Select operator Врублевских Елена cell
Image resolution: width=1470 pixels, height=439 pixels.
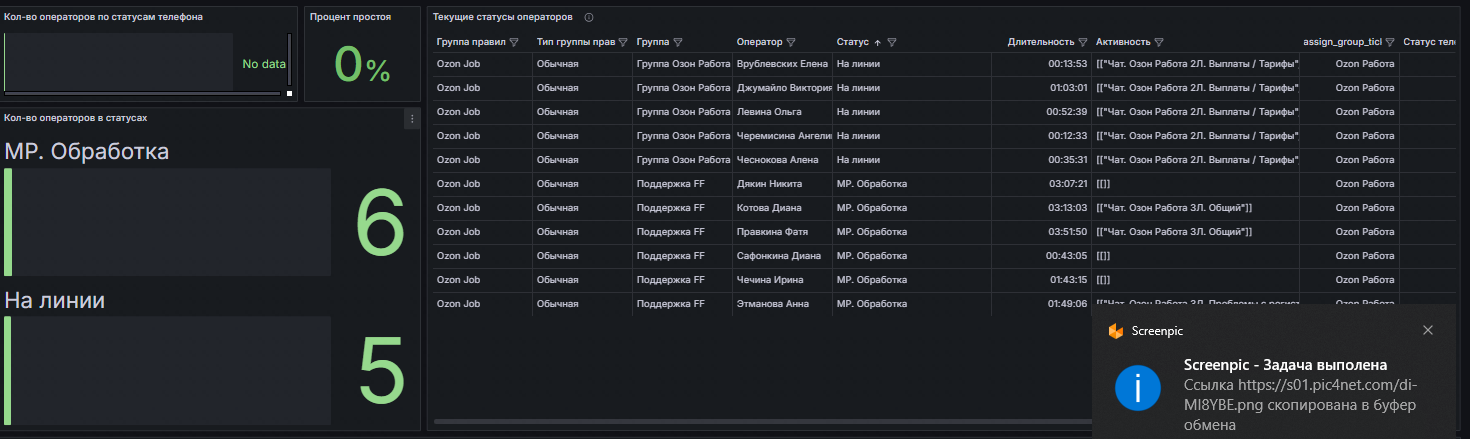(x=782, y=64)
